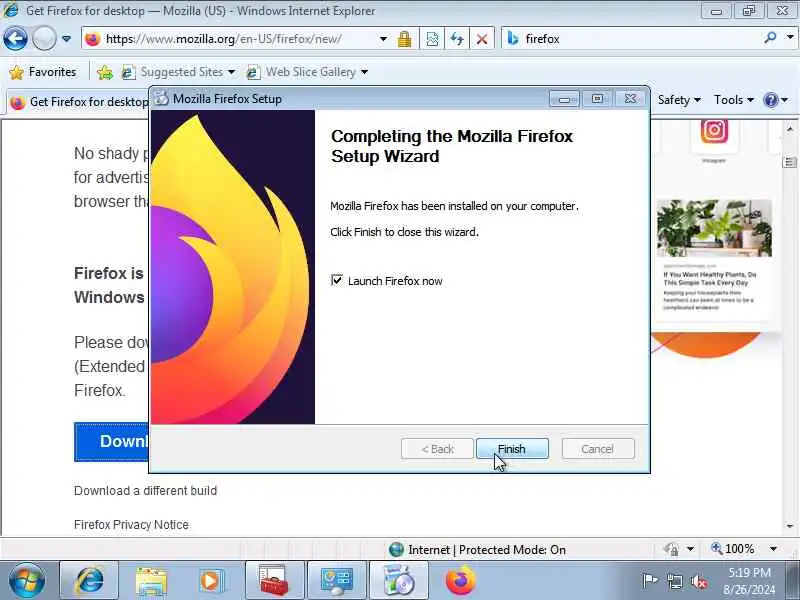Click the muted volume tray icon

(x=698, y=581)
